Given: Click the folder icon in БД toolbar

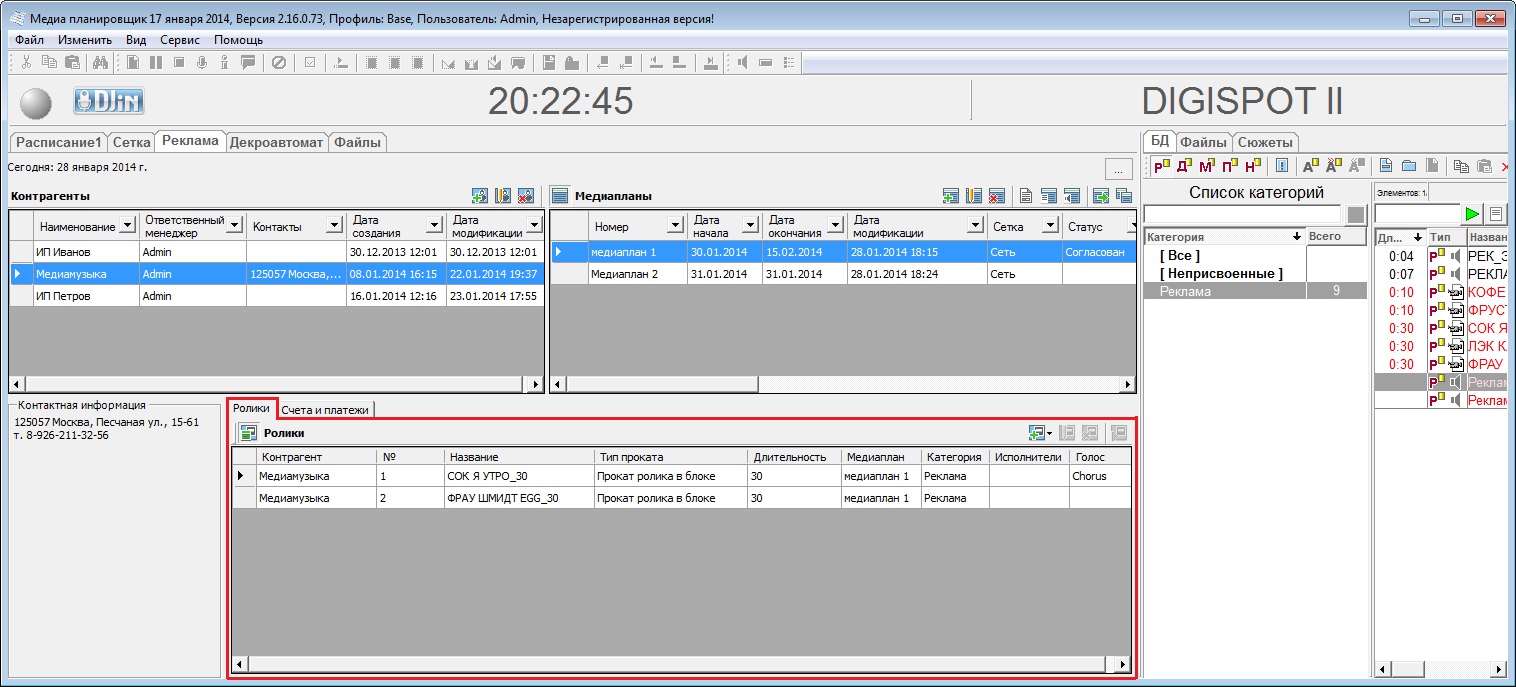Looking at the screenshot, I should [1409, 166].
